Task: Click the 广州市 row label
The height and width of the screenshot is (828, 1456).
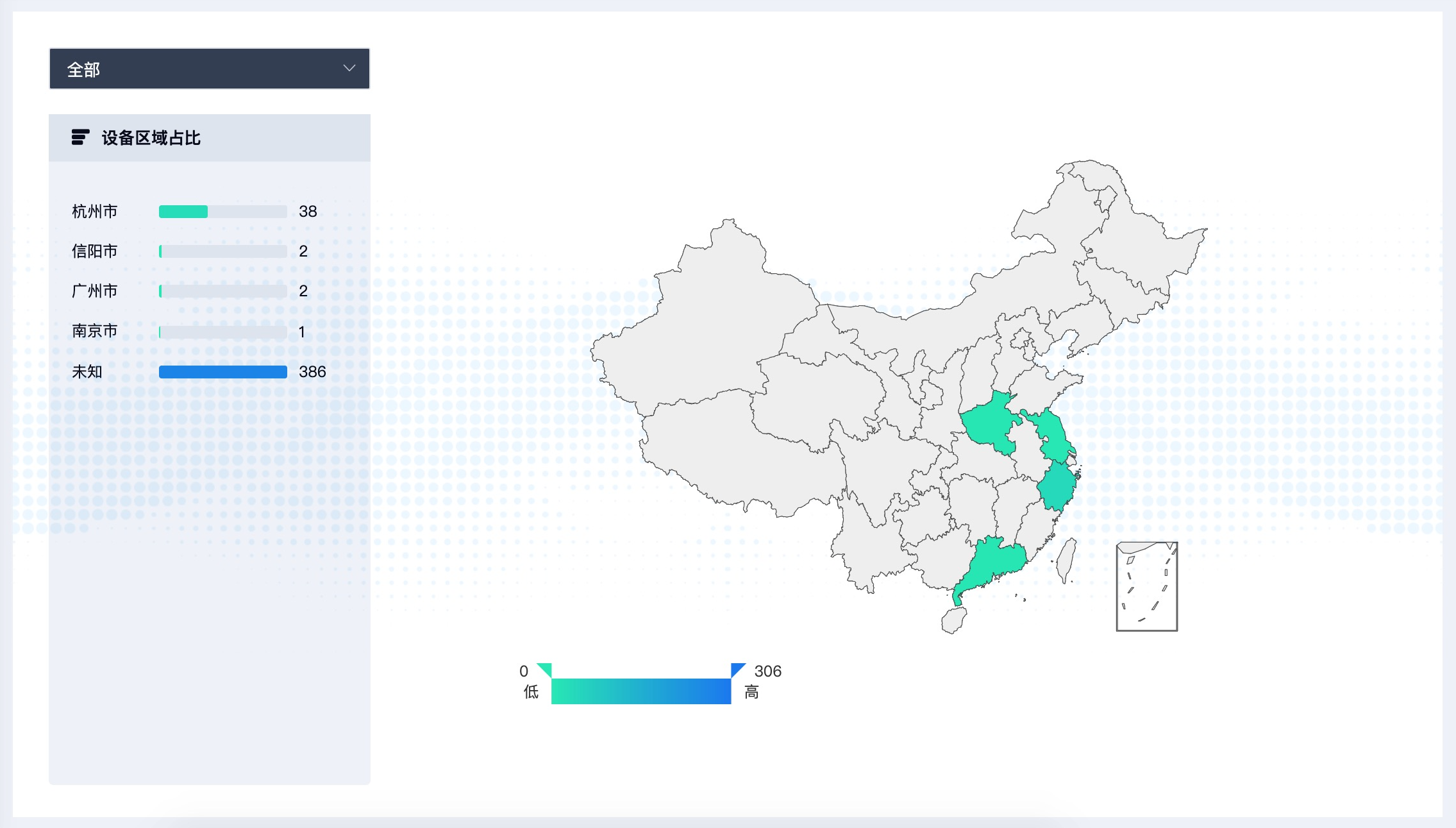Action: click(x=95, y=291)
